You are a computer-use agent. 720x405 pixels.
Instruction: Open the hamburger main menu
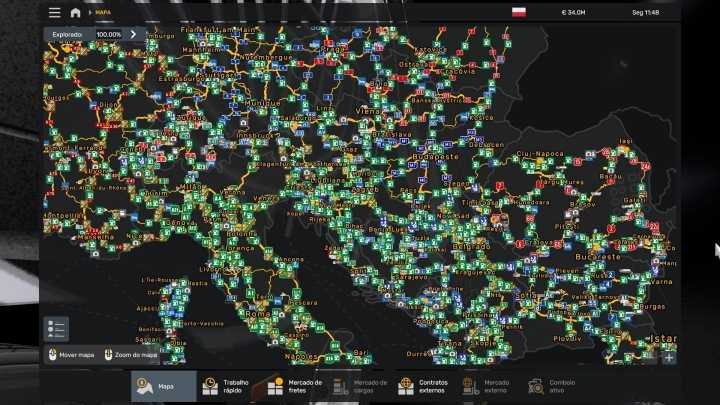[x=55, y=12]
